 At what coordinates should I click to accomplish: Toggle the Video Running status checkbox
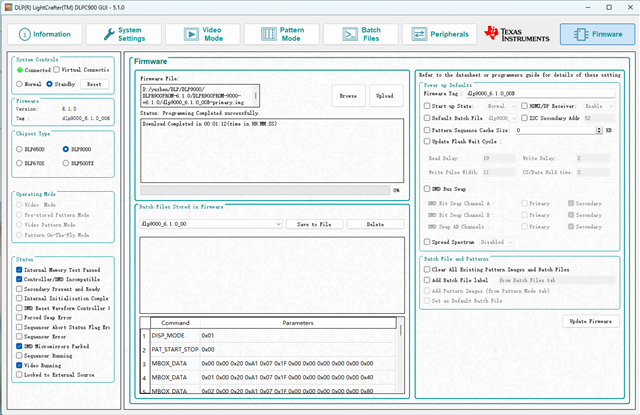click(19, 366)
